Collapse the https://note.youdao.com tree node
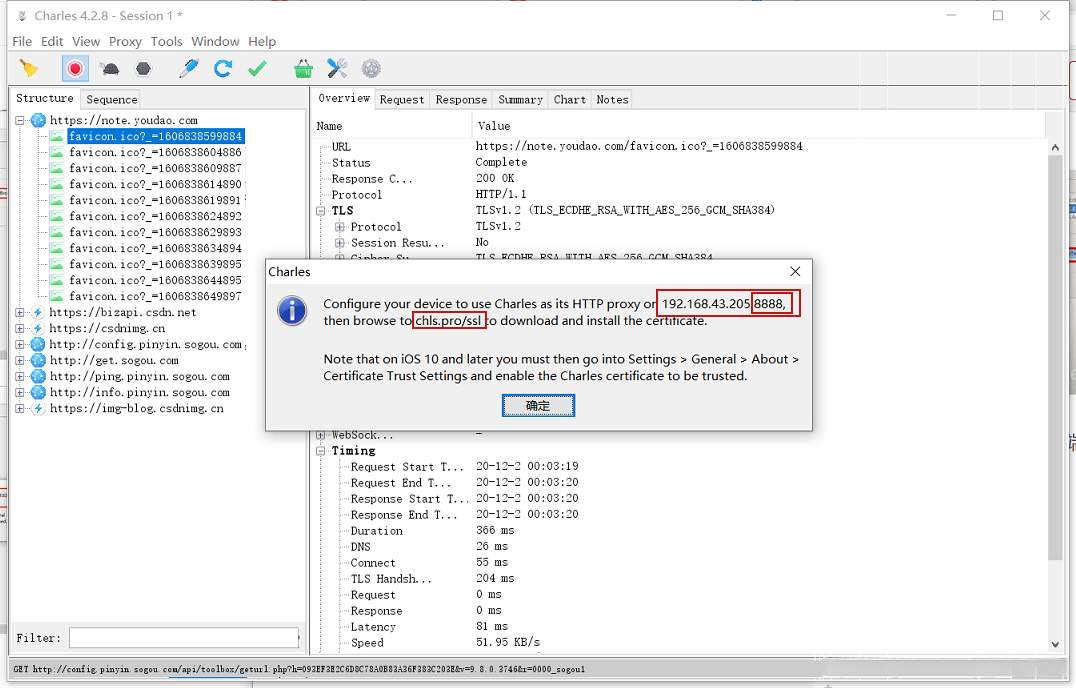Image resolution: width=1076 pixels, height=688 pixels. click(x=20, y=121)
